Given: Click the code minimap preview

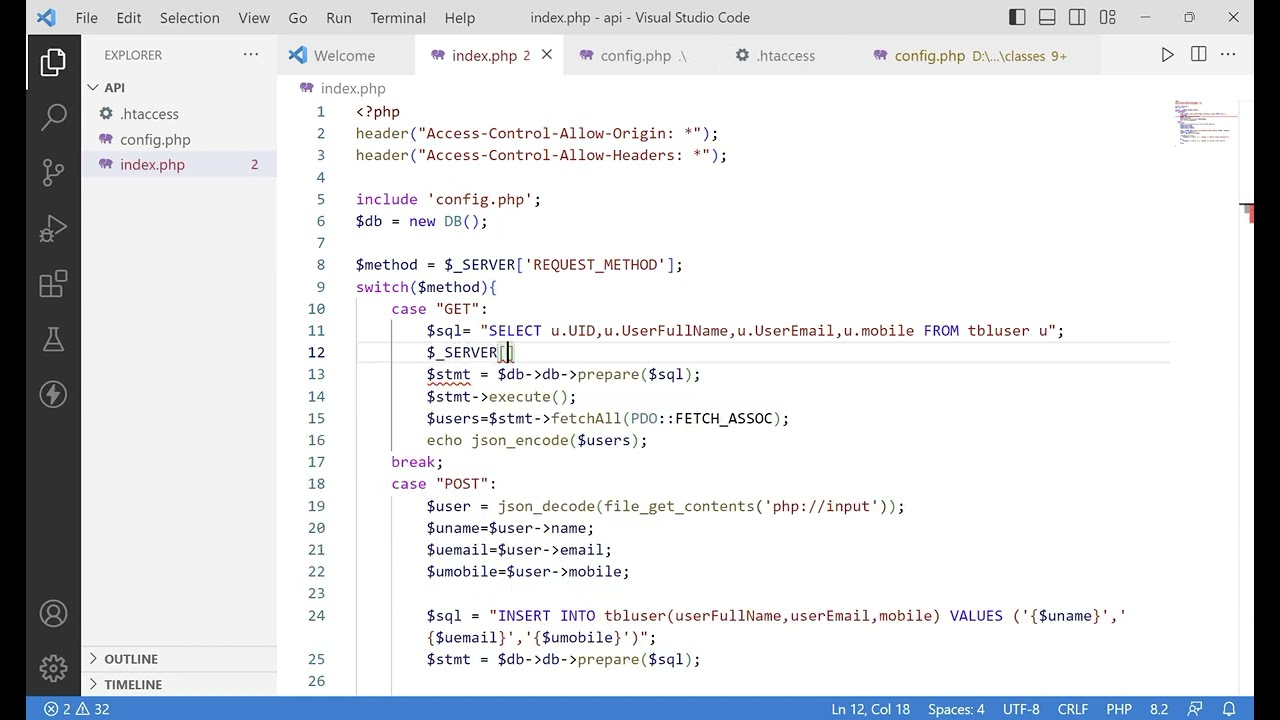Looking at the screenshot, I should point(1205,123).
